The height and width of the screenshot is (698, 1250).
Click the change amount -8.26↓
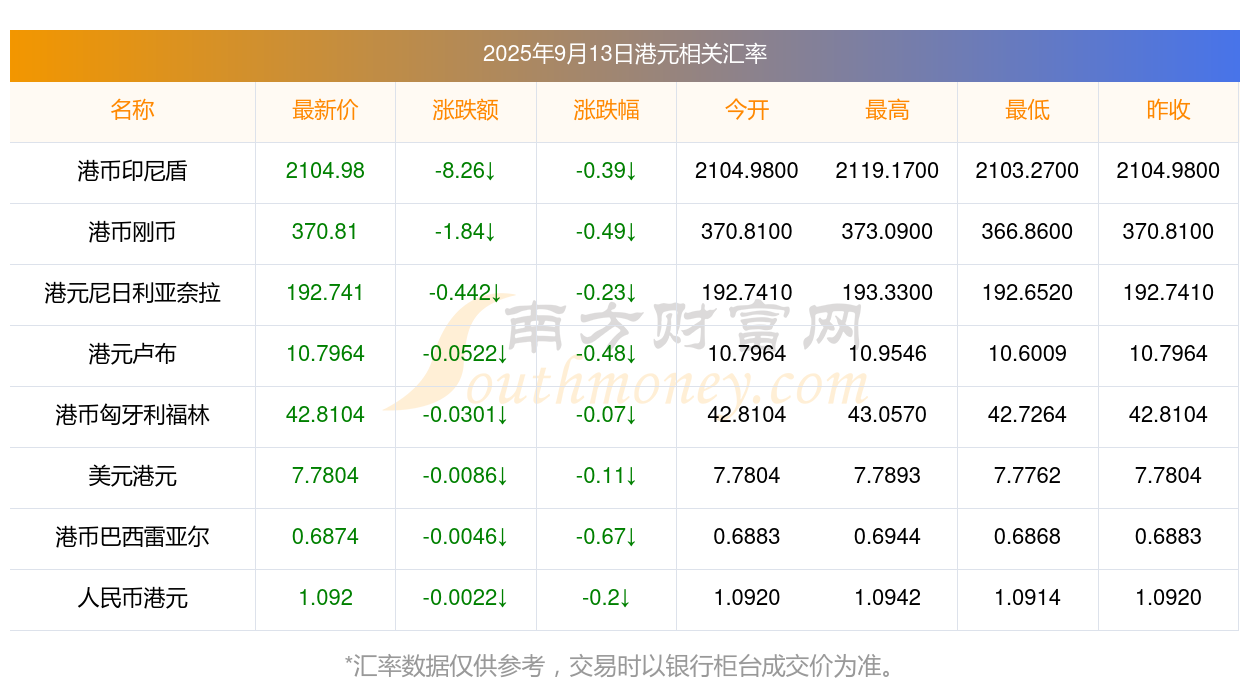[x=466, y=171]
